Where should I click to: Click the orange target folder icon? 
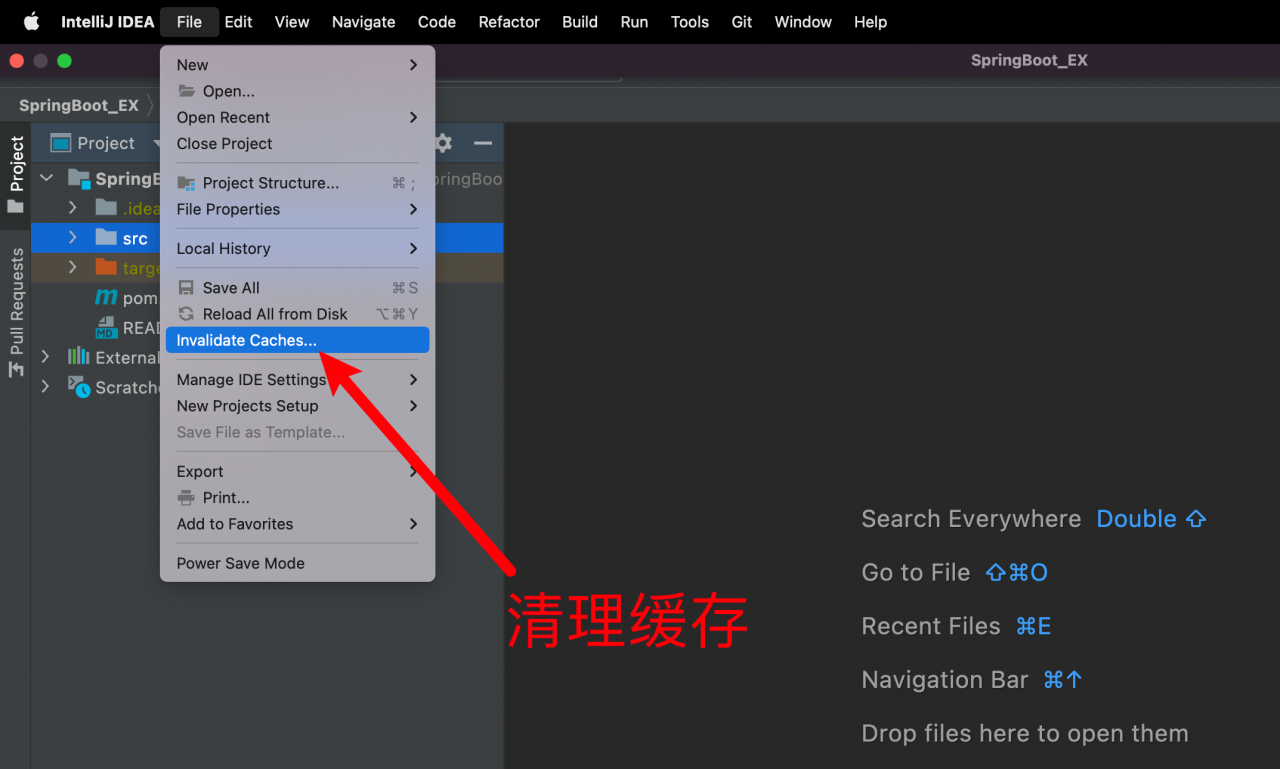pos(106,267)
